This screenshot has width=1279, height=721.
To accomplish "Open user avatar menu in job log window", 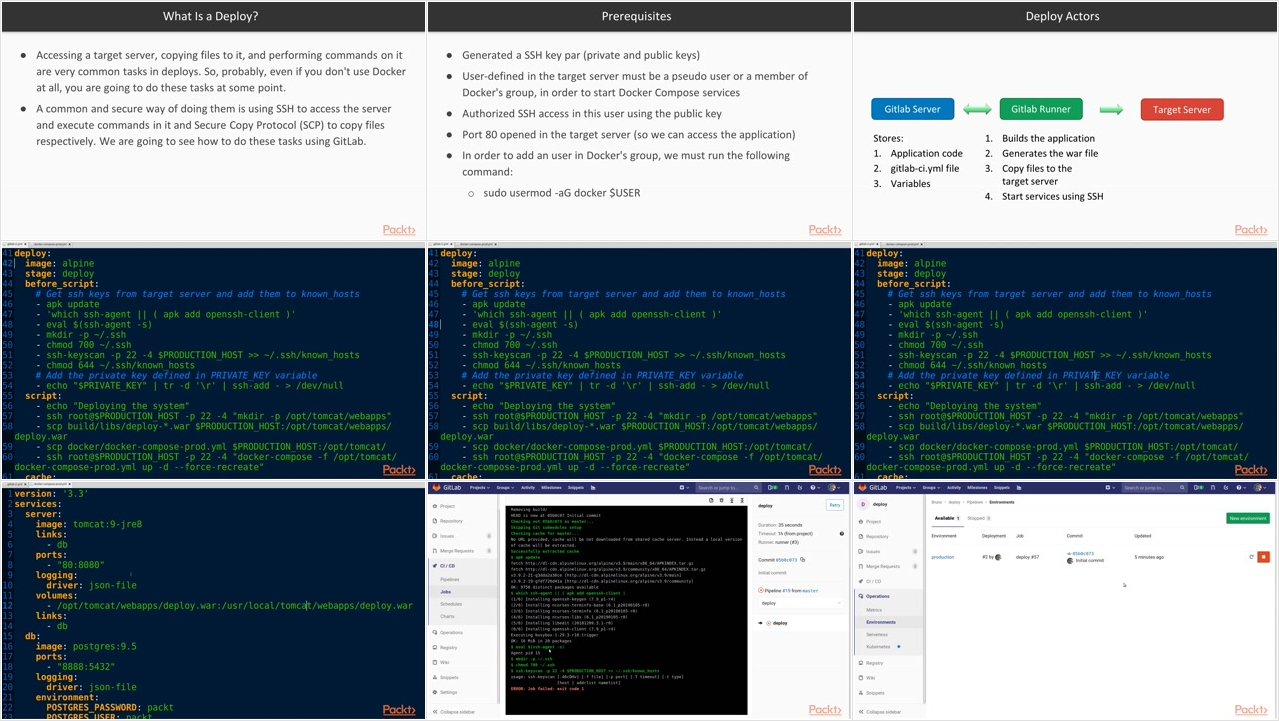I will (834, 487).
